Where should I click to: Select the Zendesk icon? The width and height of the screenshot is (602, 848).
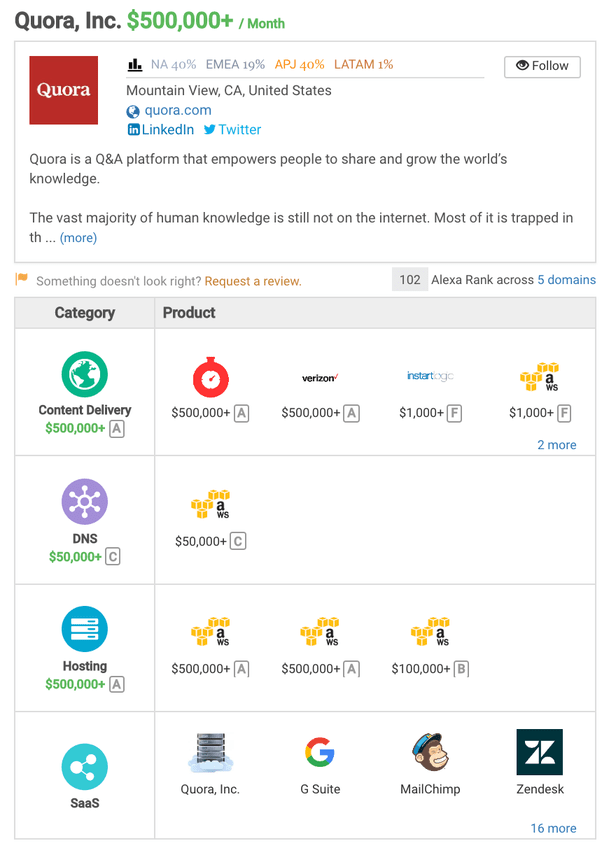(539, 751)
